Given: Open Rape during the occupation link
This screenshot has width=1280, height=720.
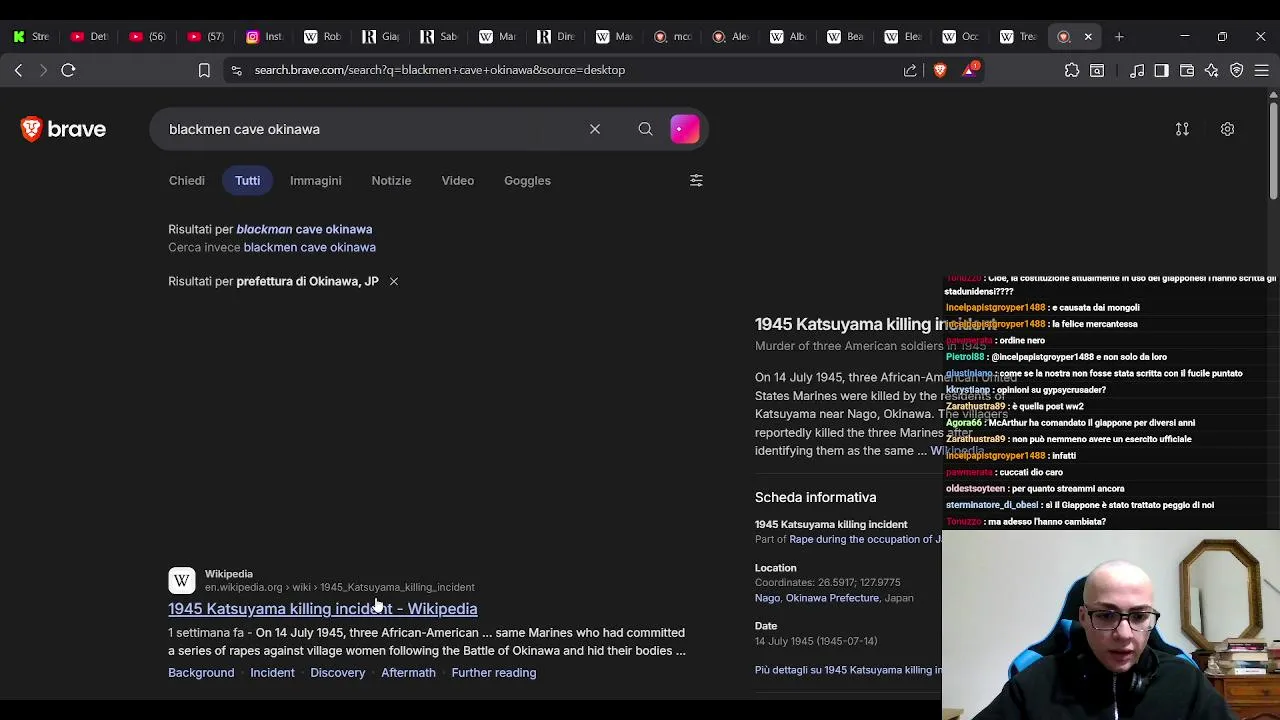Looking at the screenshot, I should (865, 539).
